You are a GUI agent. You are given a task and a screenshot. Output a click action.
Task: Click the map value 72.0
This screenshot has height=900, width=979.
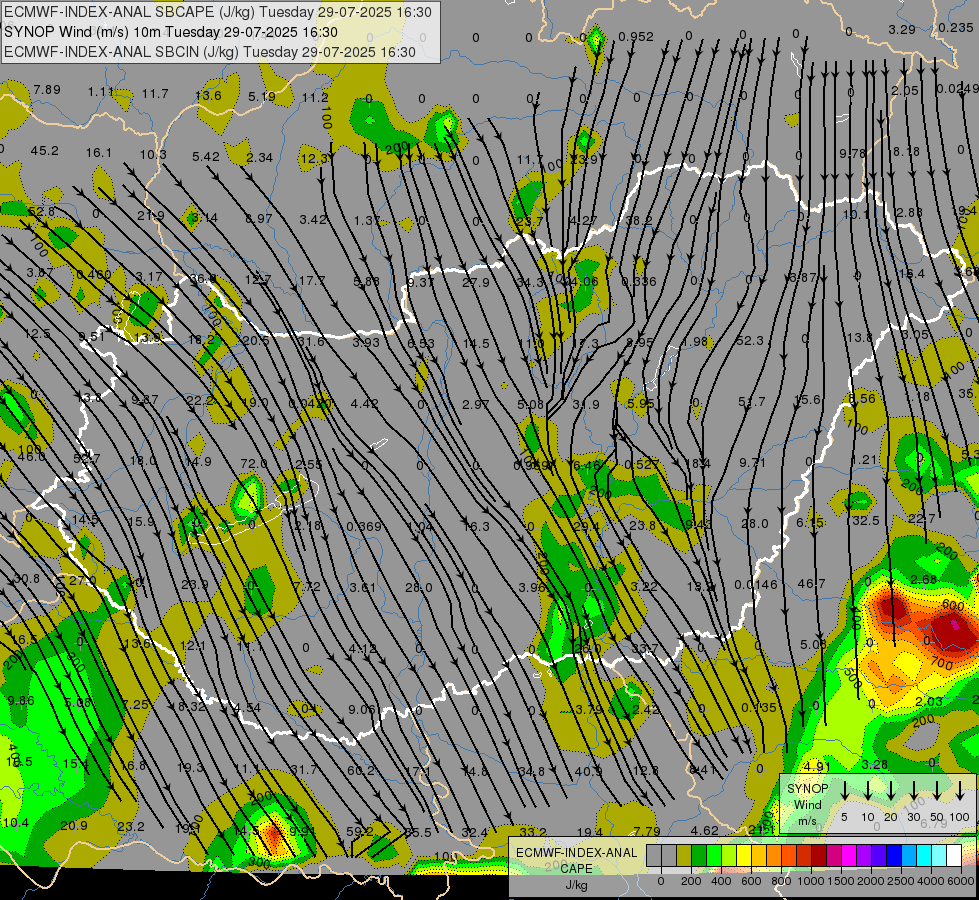pos(253,463)
